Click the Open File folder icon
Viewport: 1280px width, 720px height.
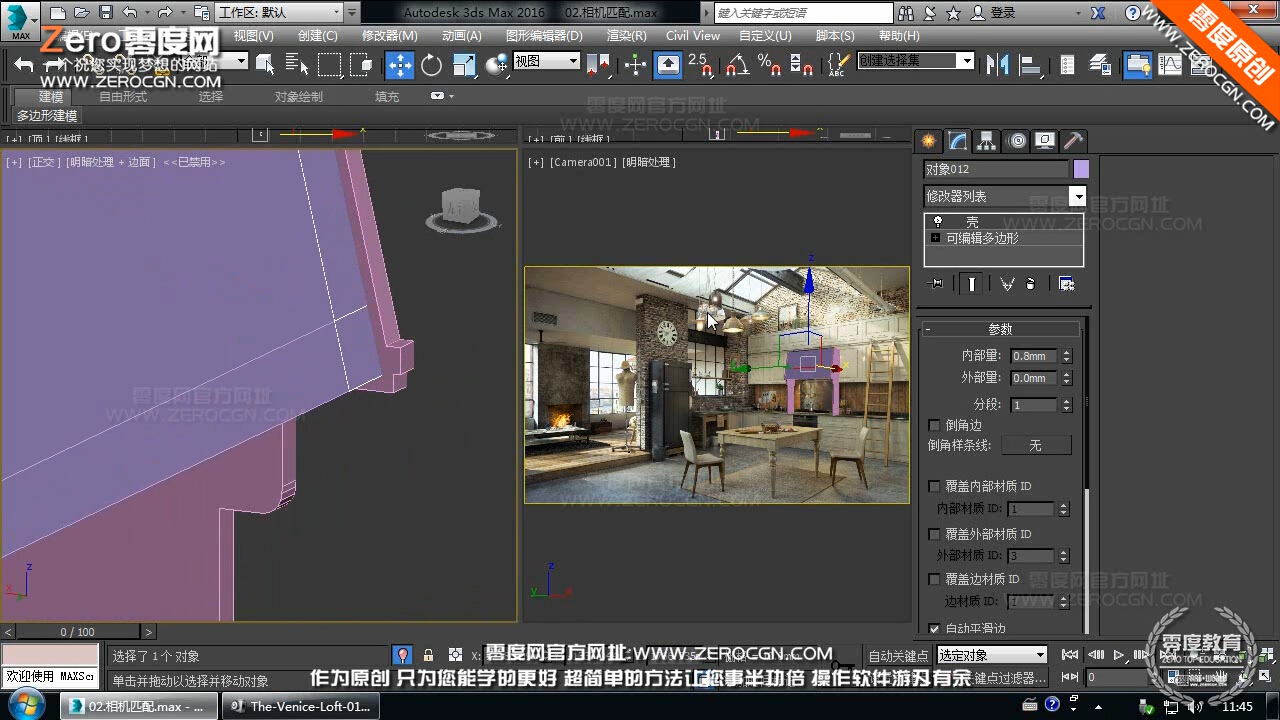(83, 13)
